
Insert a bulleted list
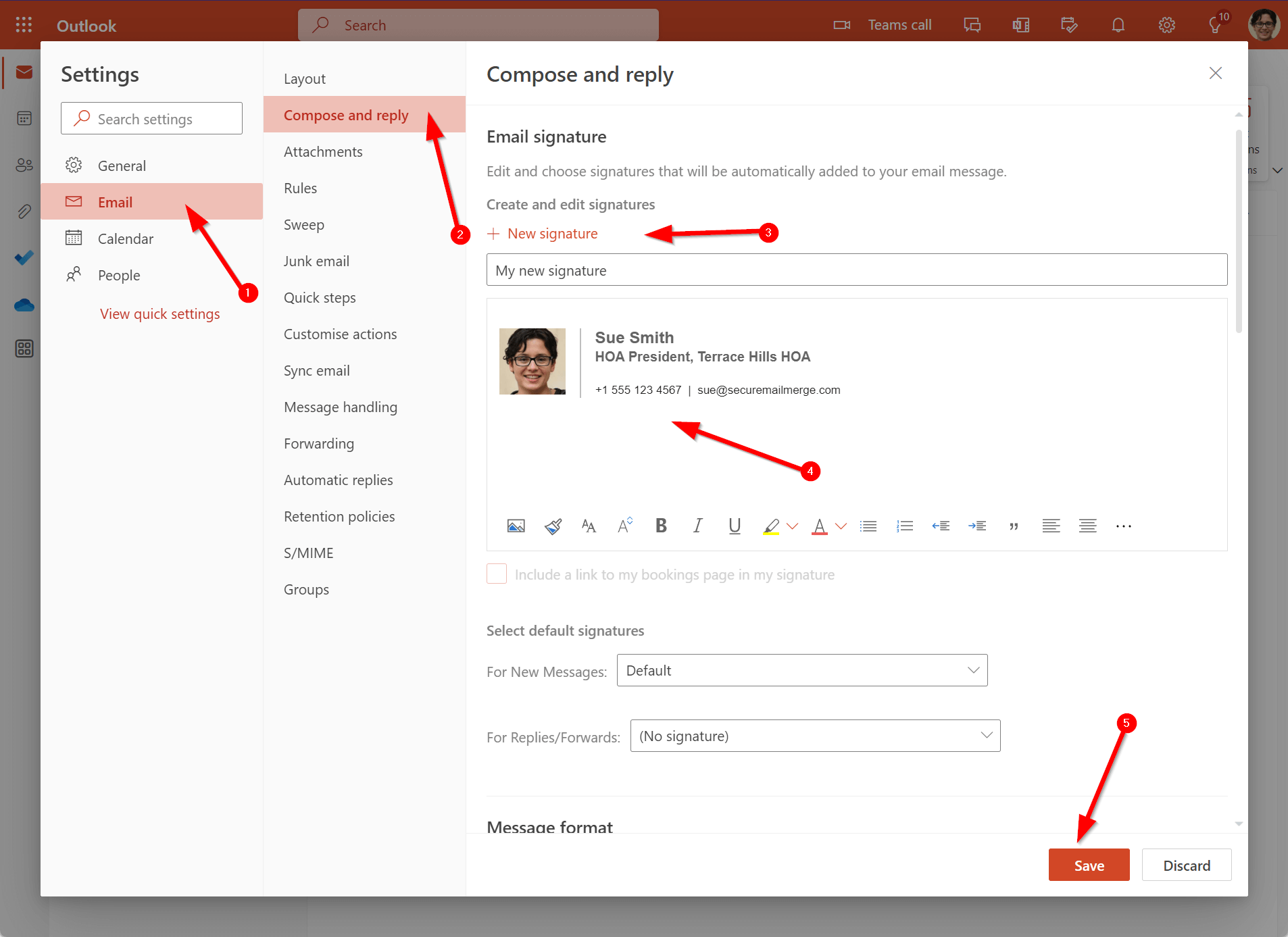(868, 526)
